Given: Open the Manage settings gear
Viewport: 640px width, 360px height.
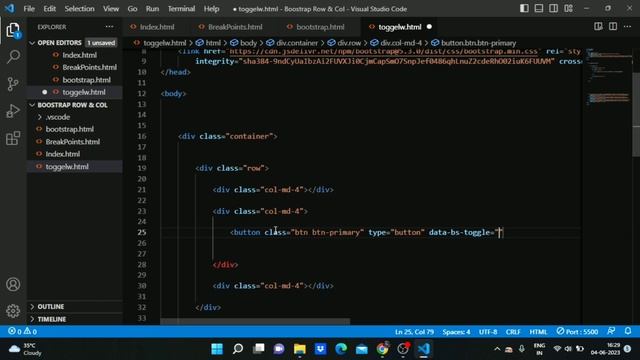Looking at the screenshot, I should tap(13, 311).
